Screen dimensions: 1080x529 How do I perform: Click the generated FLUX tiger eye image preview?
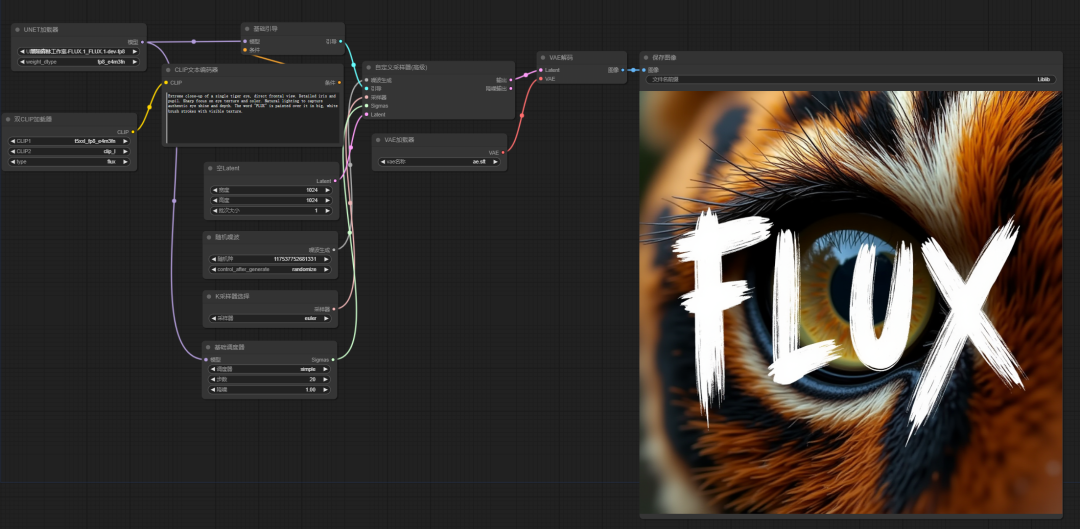coord(851,302)
